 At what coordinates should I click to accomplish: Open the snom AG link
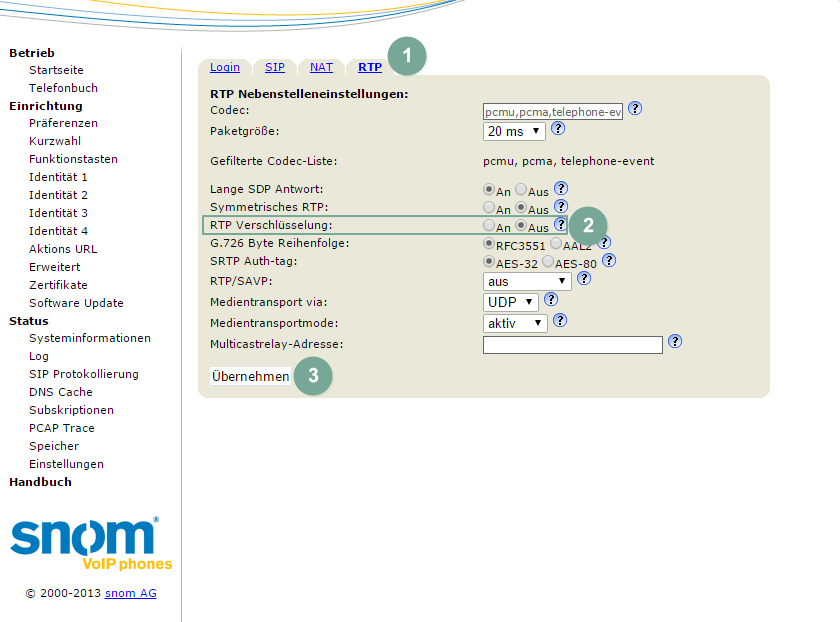[x=130, y=593]
